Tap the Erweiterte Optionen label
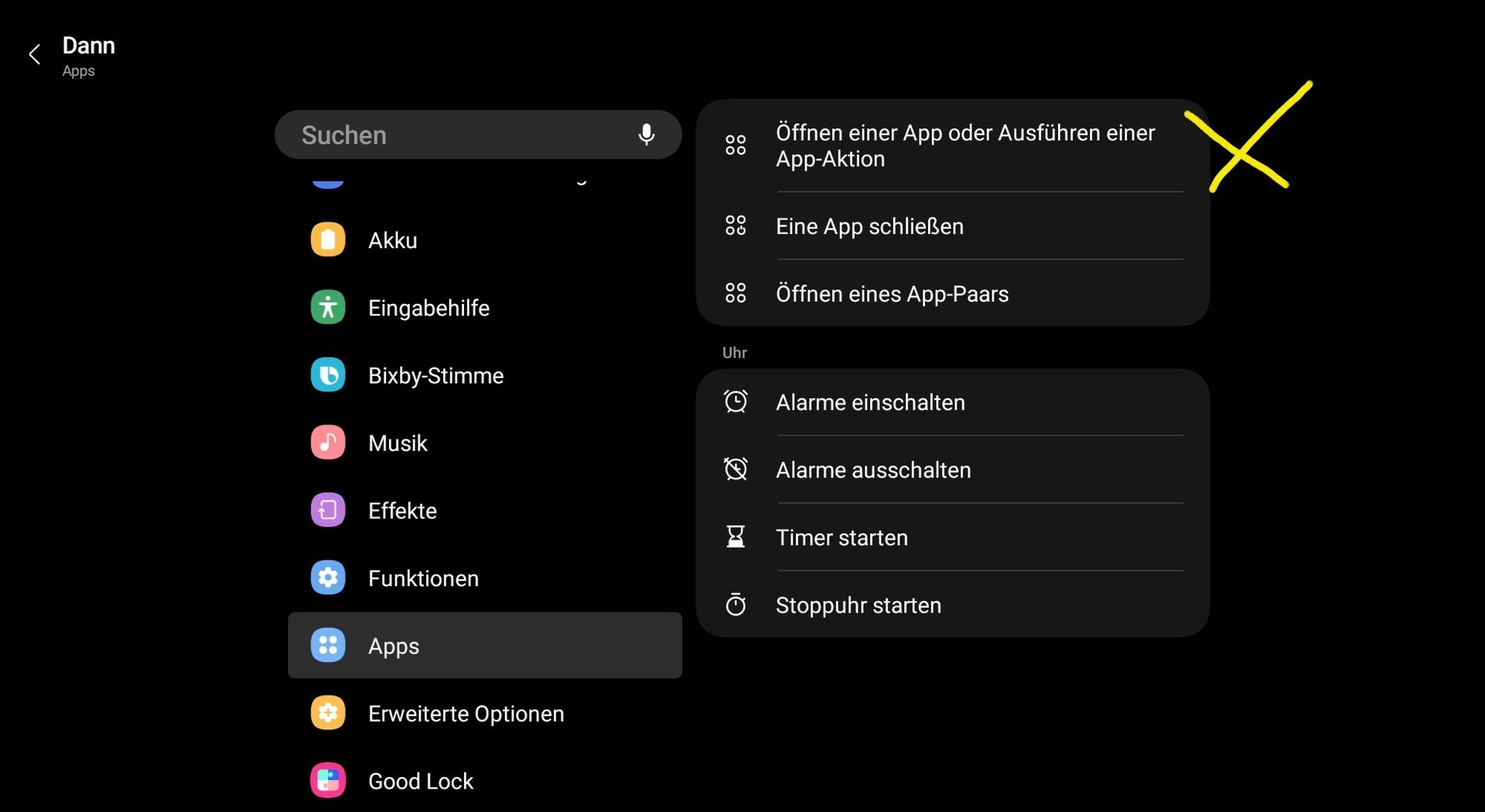 (466, 713)
